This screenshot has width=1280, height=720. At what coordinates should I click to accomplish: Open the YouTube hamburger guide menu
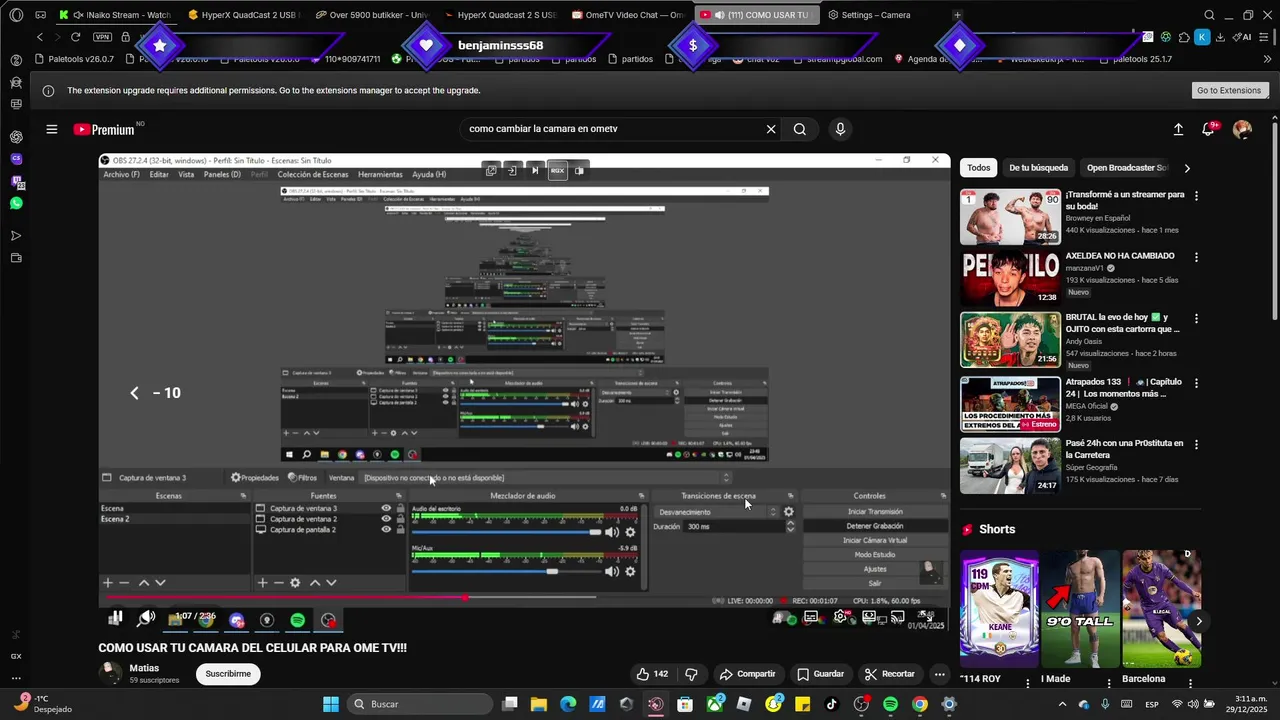pyautogui.click(x=51, y=129)
